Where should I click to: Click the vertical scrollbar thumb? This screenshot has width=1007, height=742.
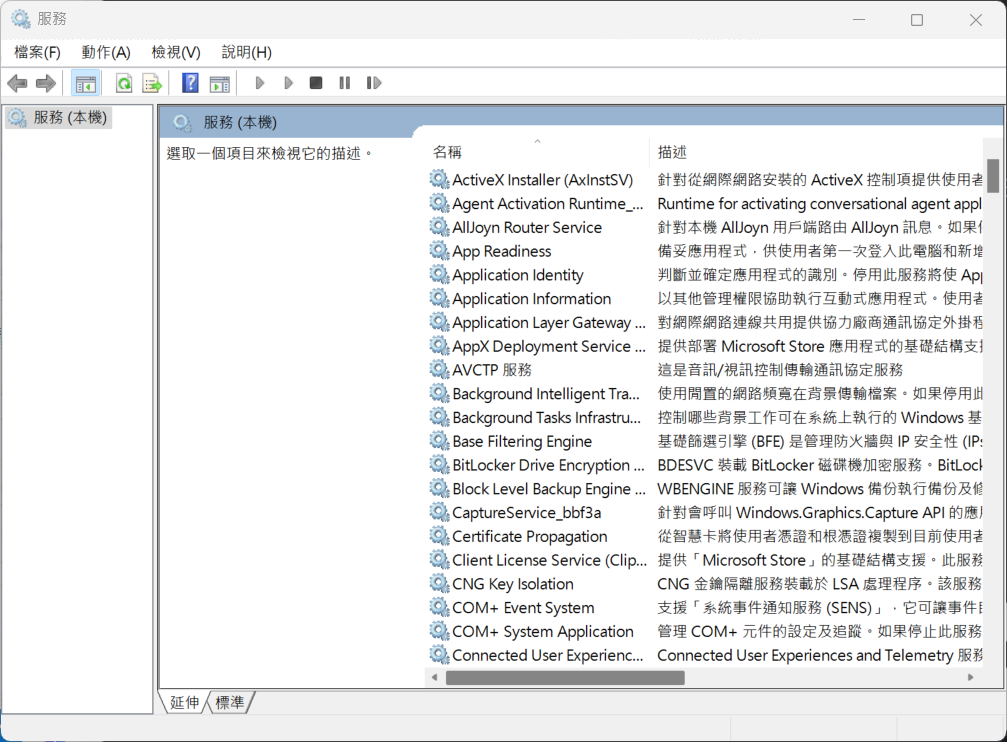click(993, 176)
